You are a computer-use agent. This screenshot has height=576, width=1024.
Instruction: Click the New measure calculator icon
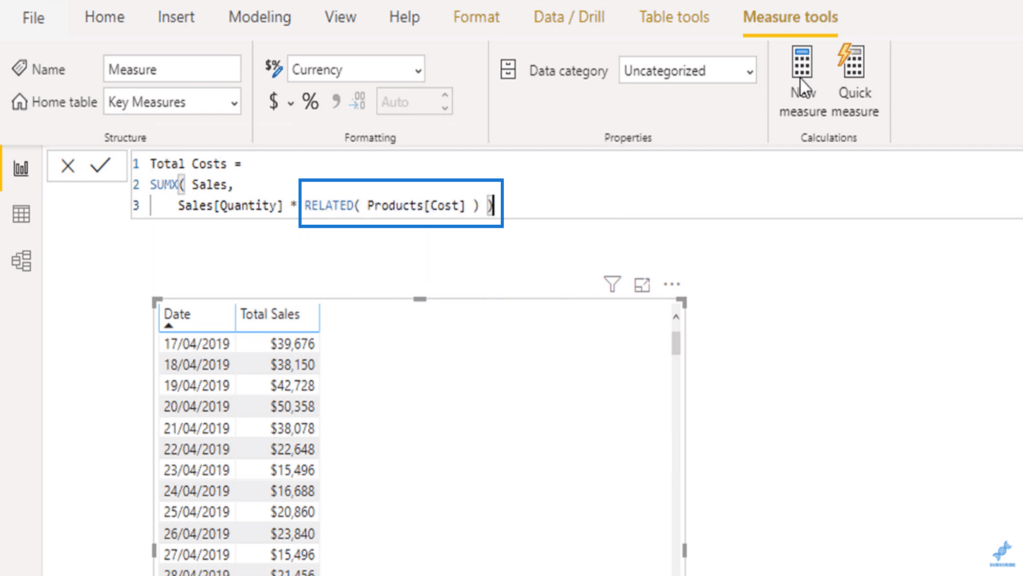click(x=802, y=62)
